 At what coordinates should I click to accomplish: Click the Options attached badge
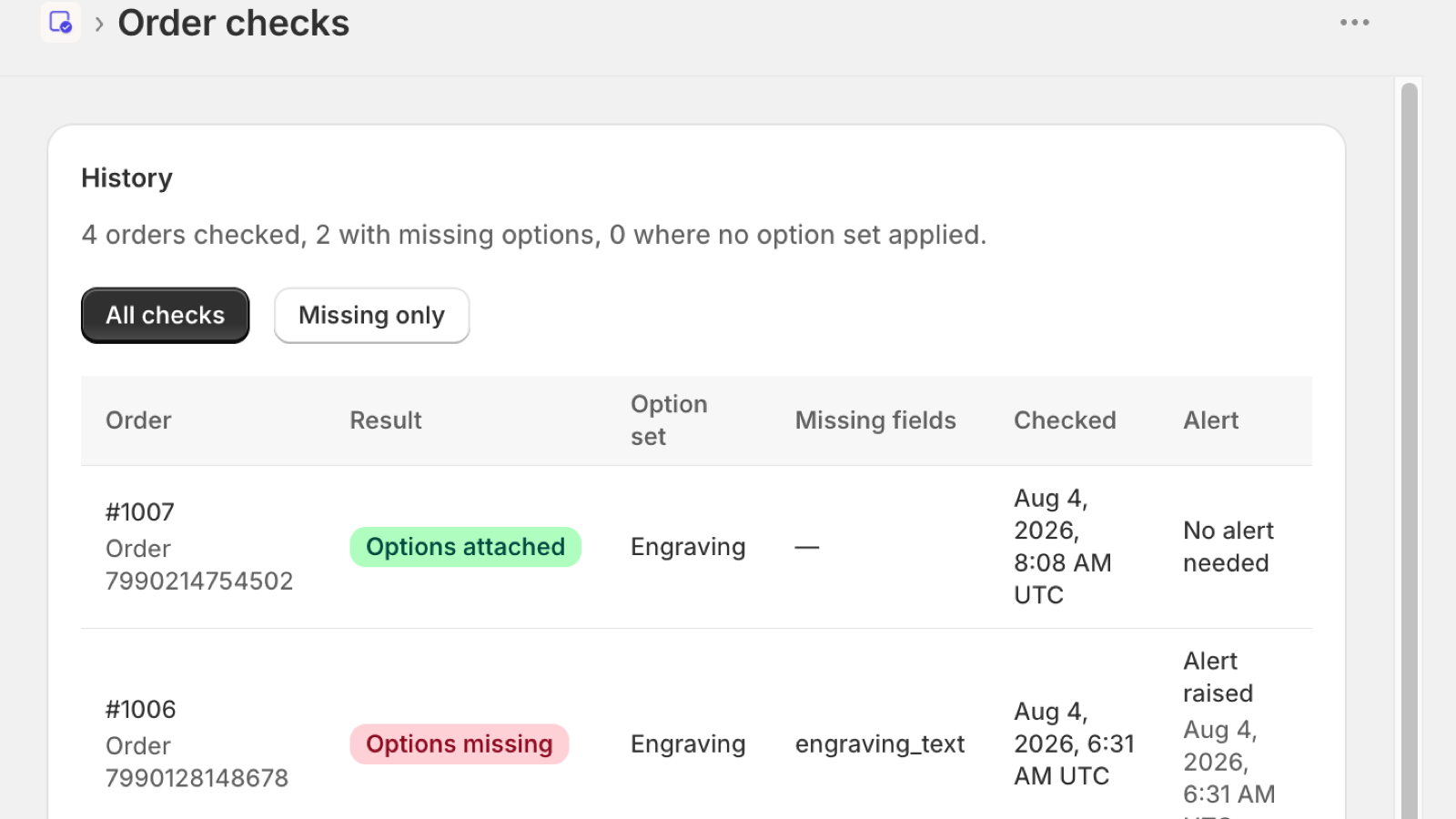click(465, 547)
